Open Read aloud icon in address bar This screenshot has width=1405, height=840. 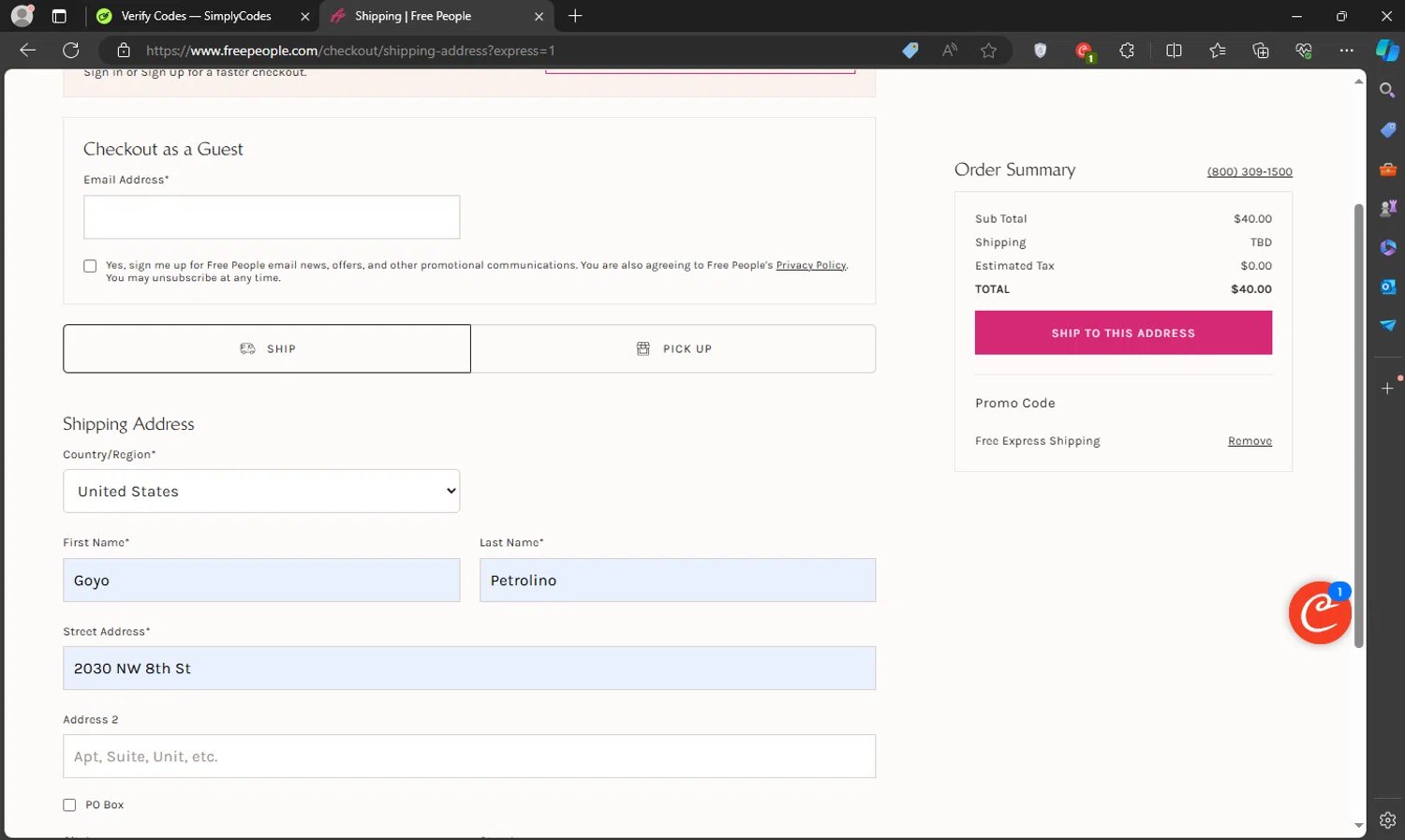click(950, 51)
